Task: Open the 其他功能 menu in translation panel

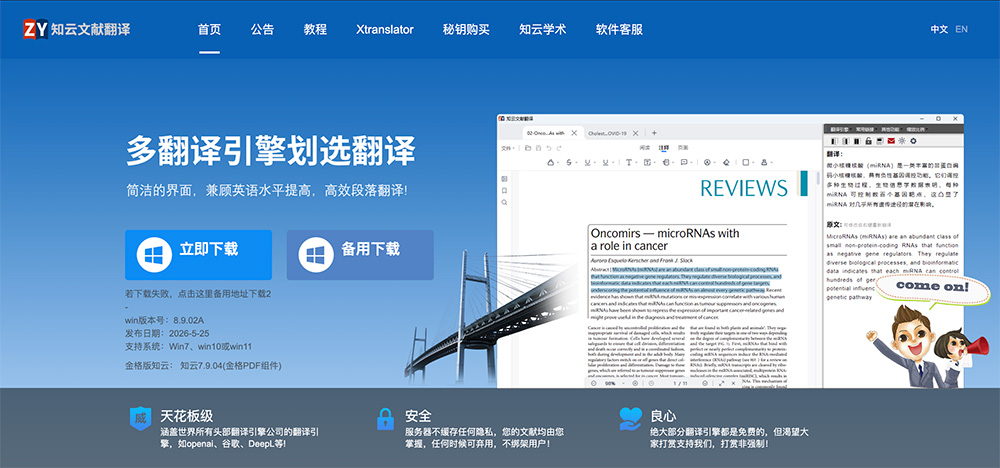Action: tap(891, 129)
